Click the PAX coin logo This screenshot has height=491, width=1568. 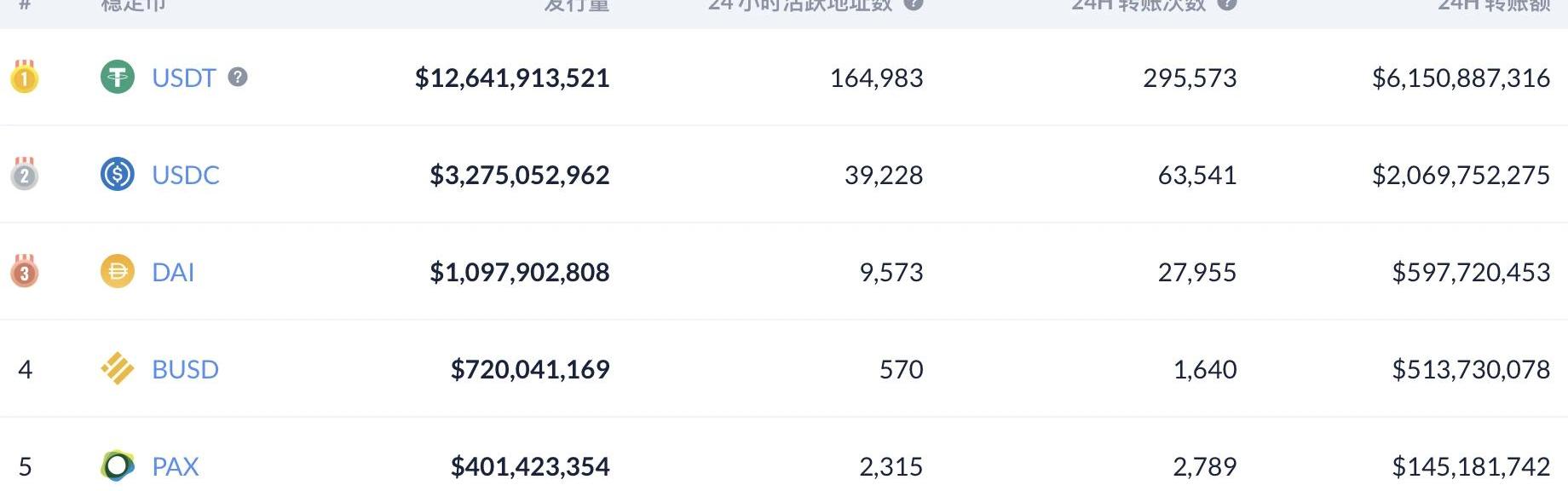[118, 466]
